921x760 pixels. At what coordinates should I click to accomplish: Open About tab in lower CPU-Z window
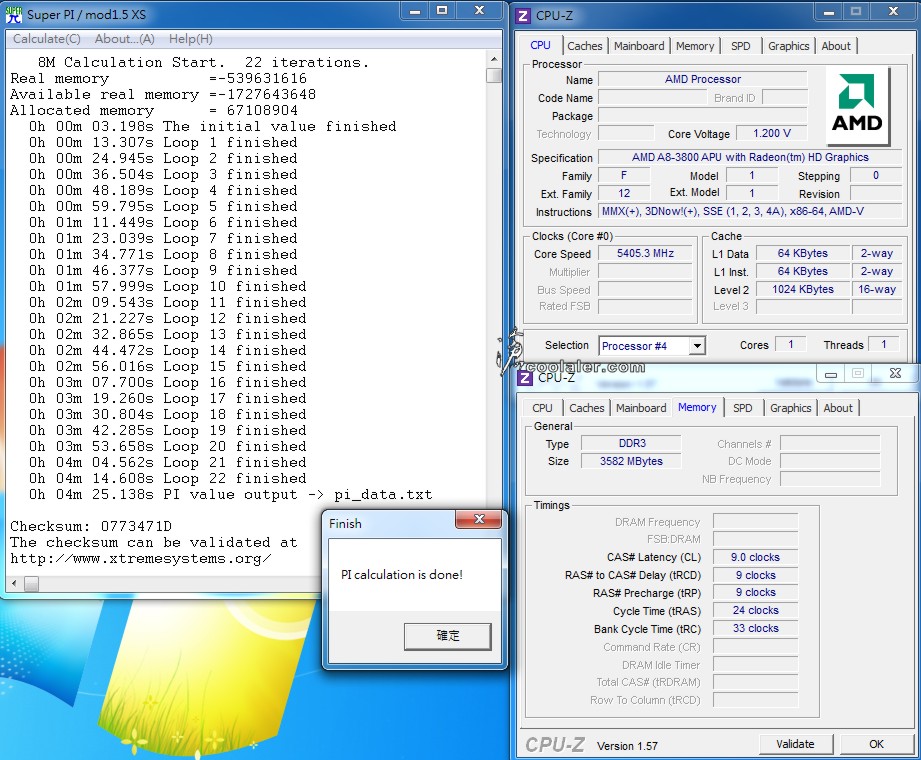[x=838, y=408]
